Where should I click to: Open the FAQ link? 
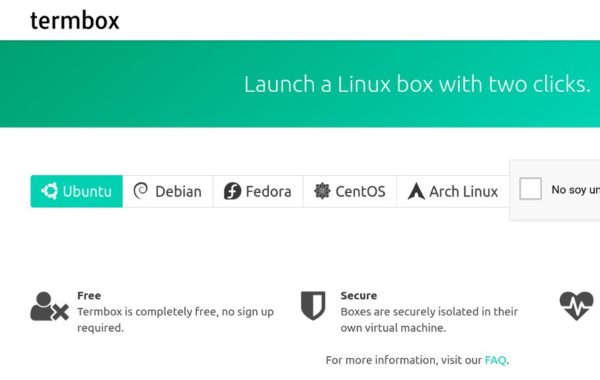click(496, 360)
